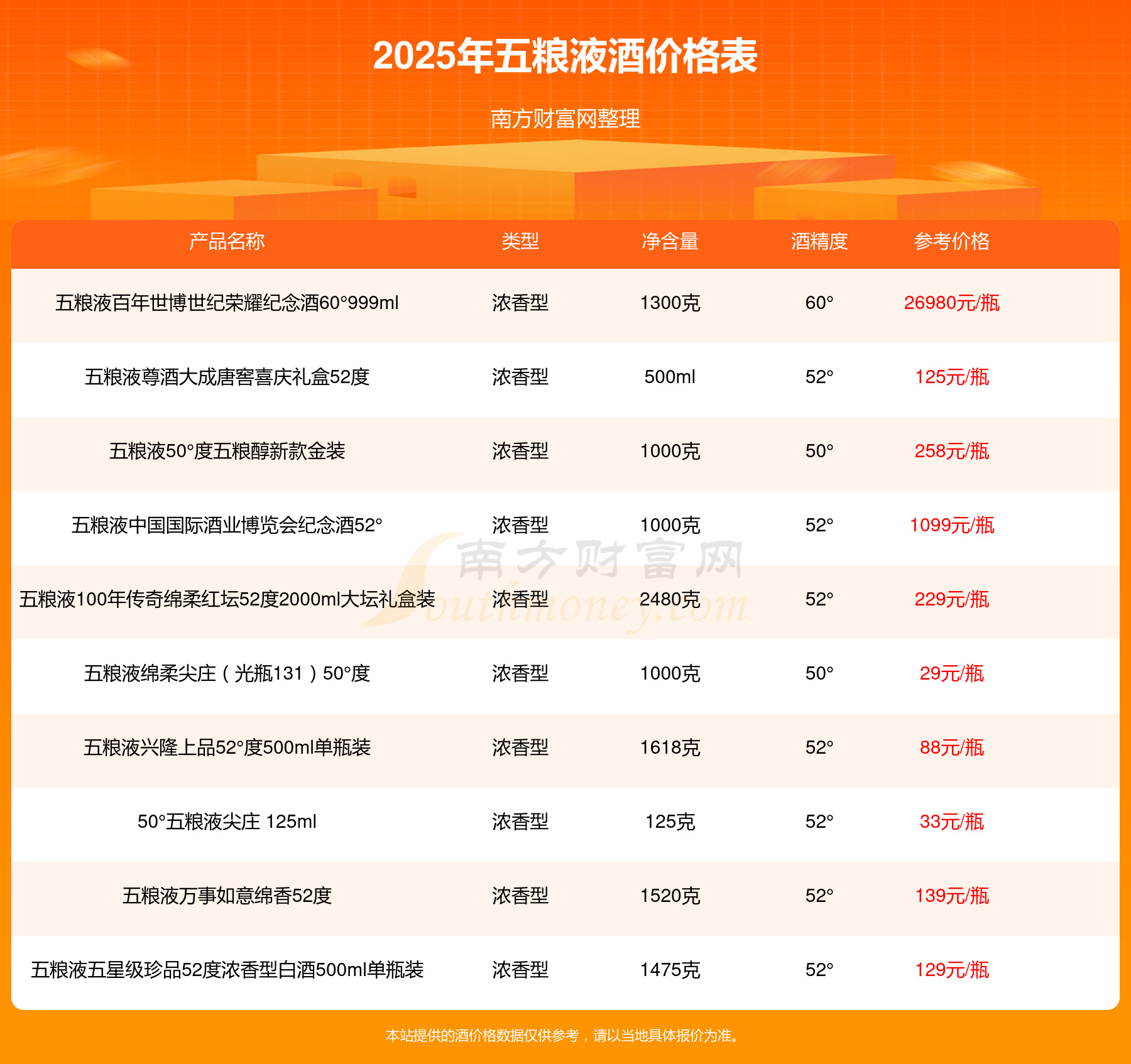Click 50° in the 五粮醇新款金装 row
This screenshot has height=1064, width=1131.
click(819, 451)
